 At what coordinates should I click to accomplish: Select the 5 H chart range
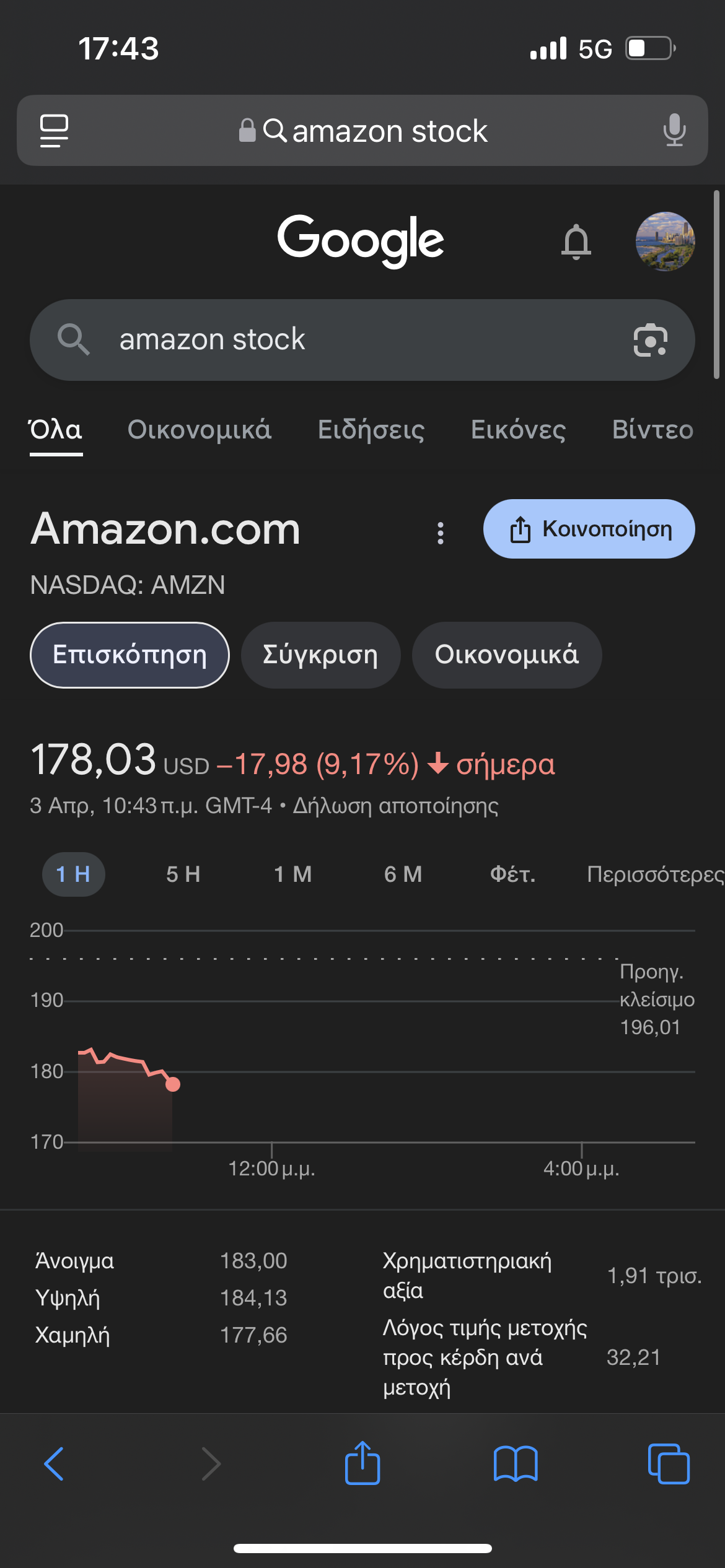[x=183, y=874]
